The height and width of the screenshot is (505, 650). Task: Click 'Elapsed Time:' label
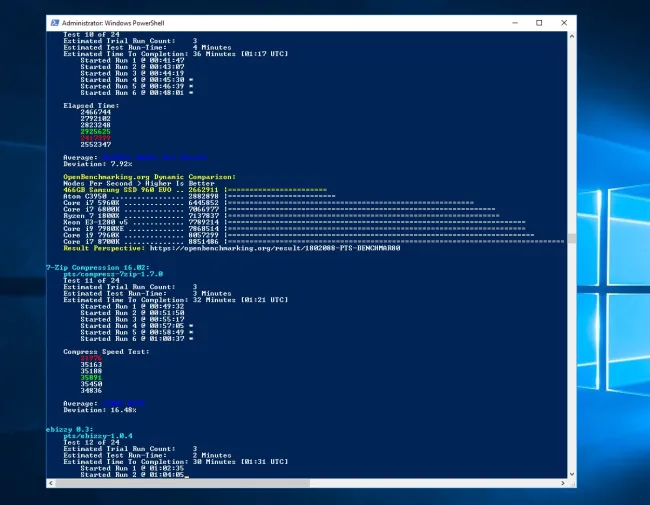pos(91,105)
